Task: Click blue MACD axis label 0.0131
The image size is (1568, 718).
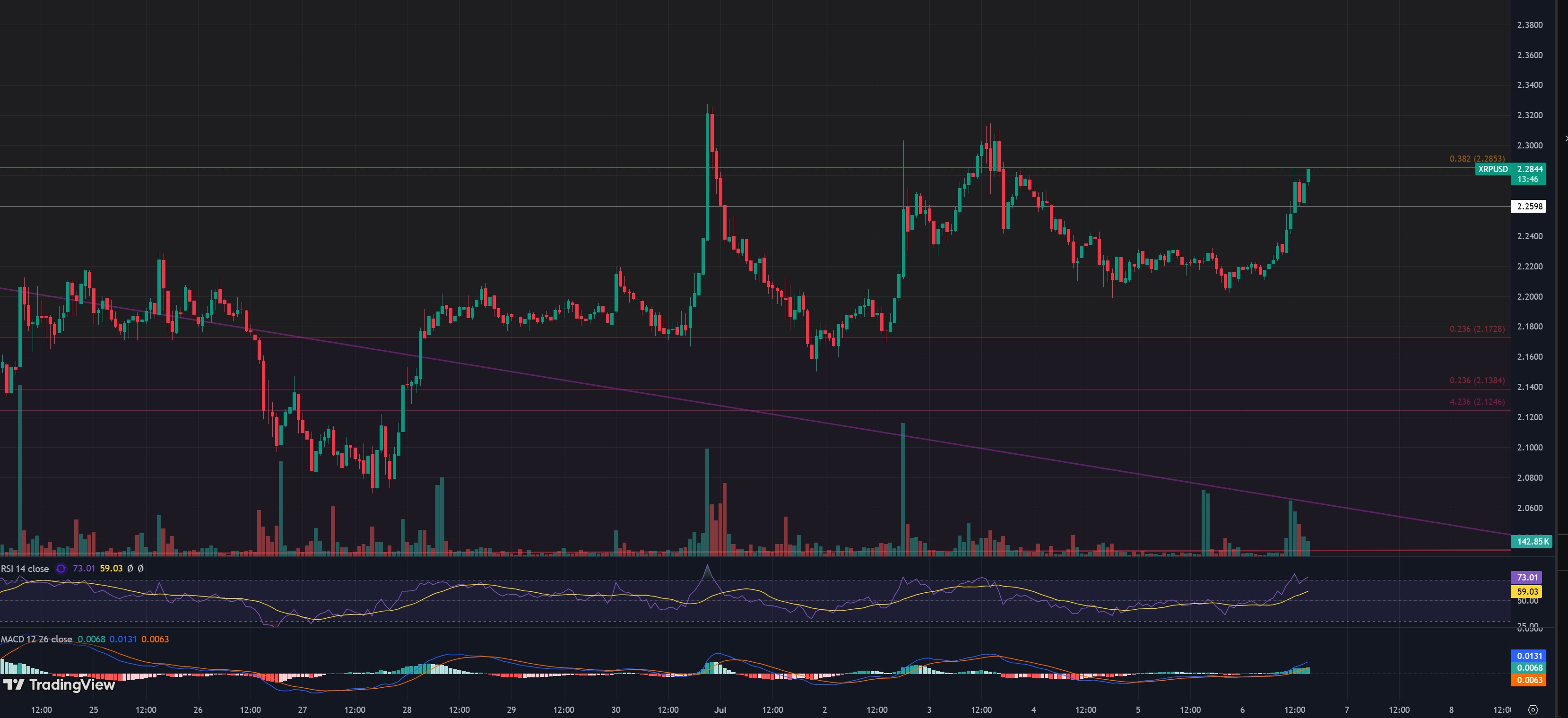Action: pyautogui.click(x=1529, y=656)
